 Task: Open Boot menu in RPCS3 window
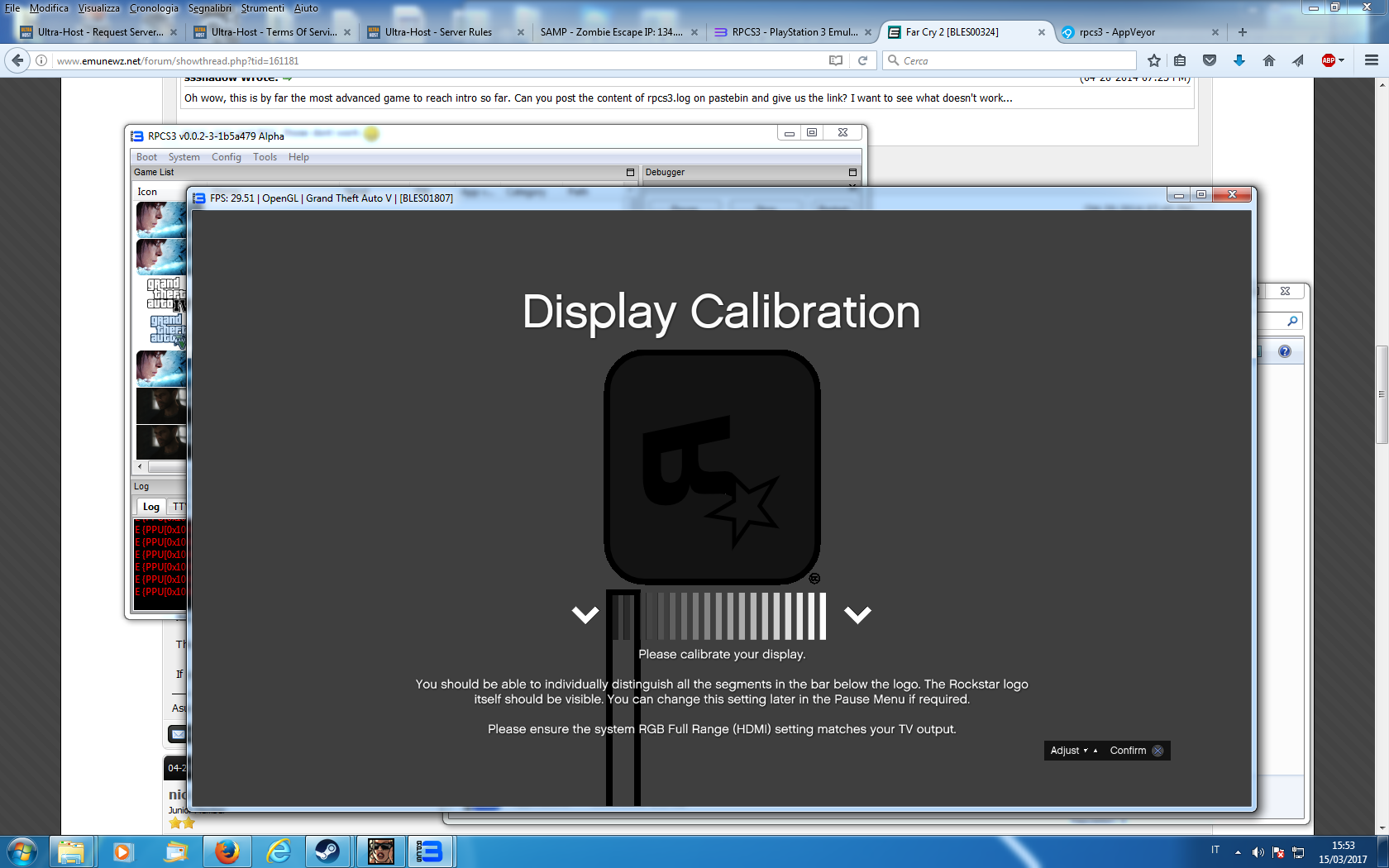[x=146, y=157]
